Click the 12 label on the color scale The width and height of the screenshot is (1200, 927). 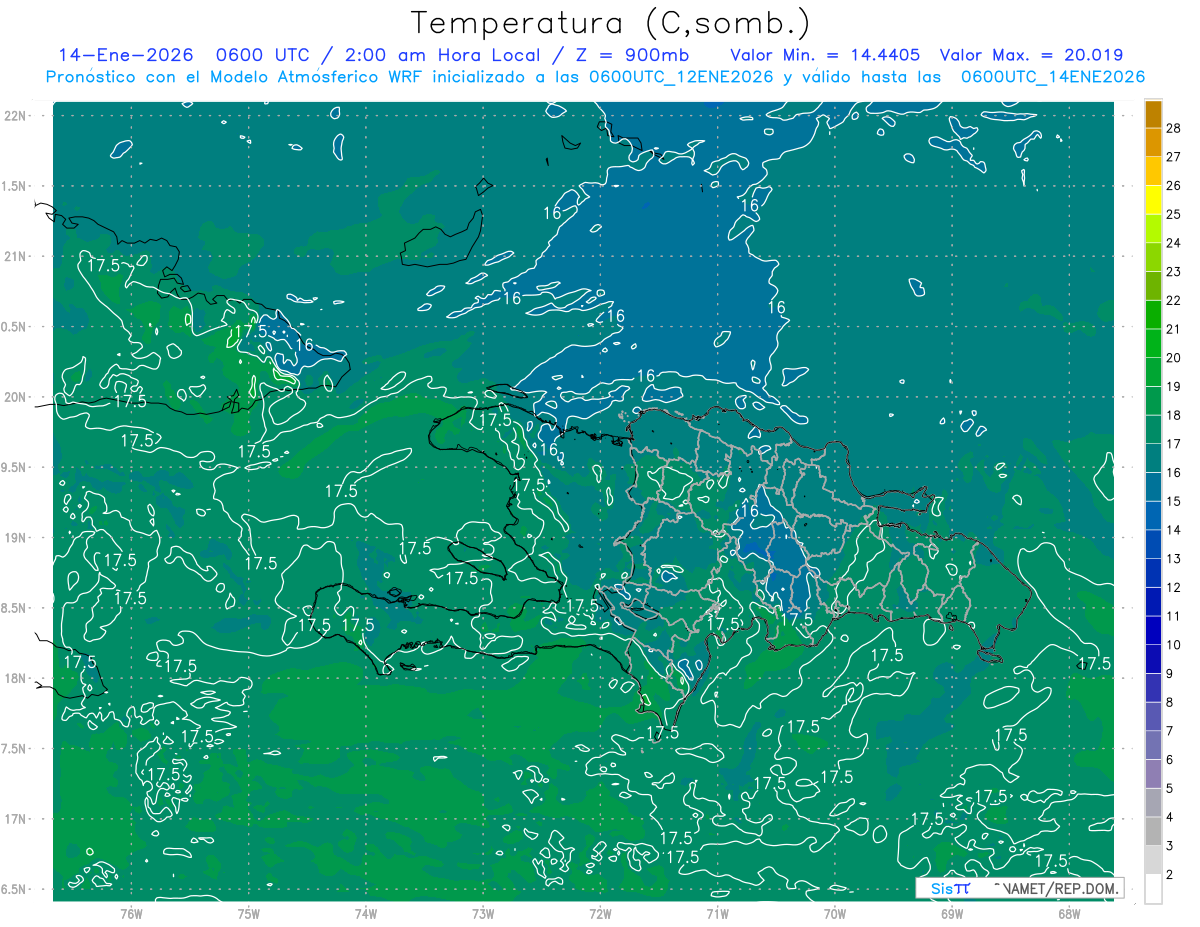1173,587
